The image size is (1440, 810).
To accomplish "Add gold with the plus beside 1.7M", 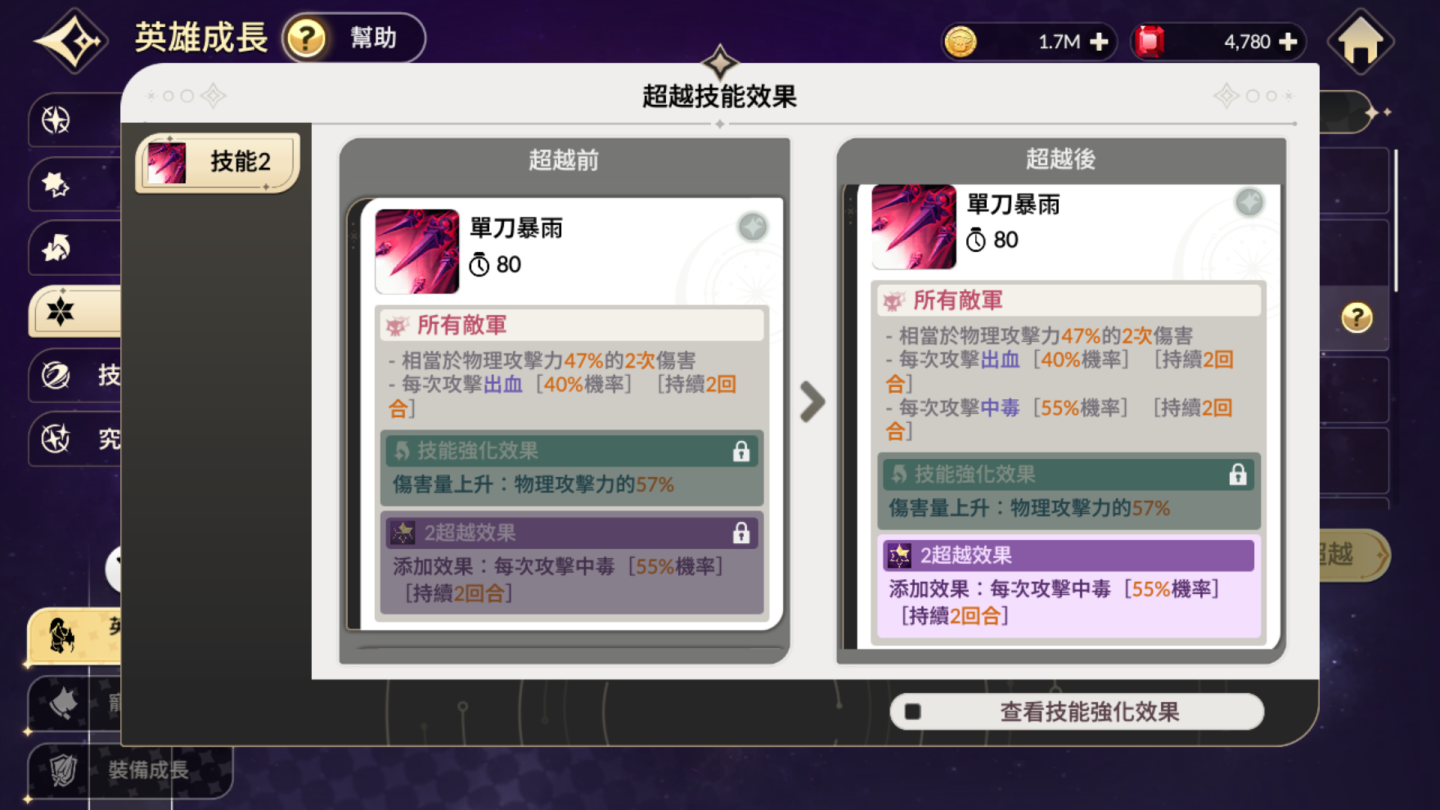I will [x=1098, y=42].
